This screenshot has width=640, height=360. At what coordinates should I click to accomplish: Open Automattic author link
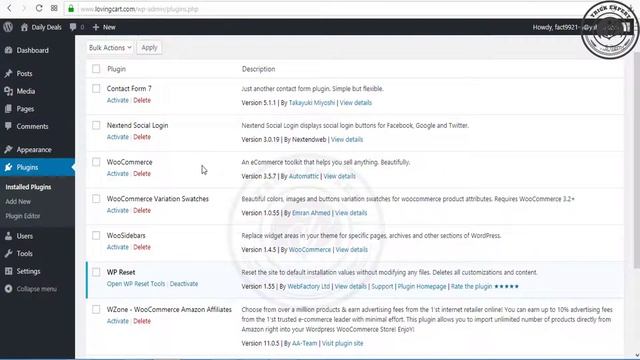point(304,176)
